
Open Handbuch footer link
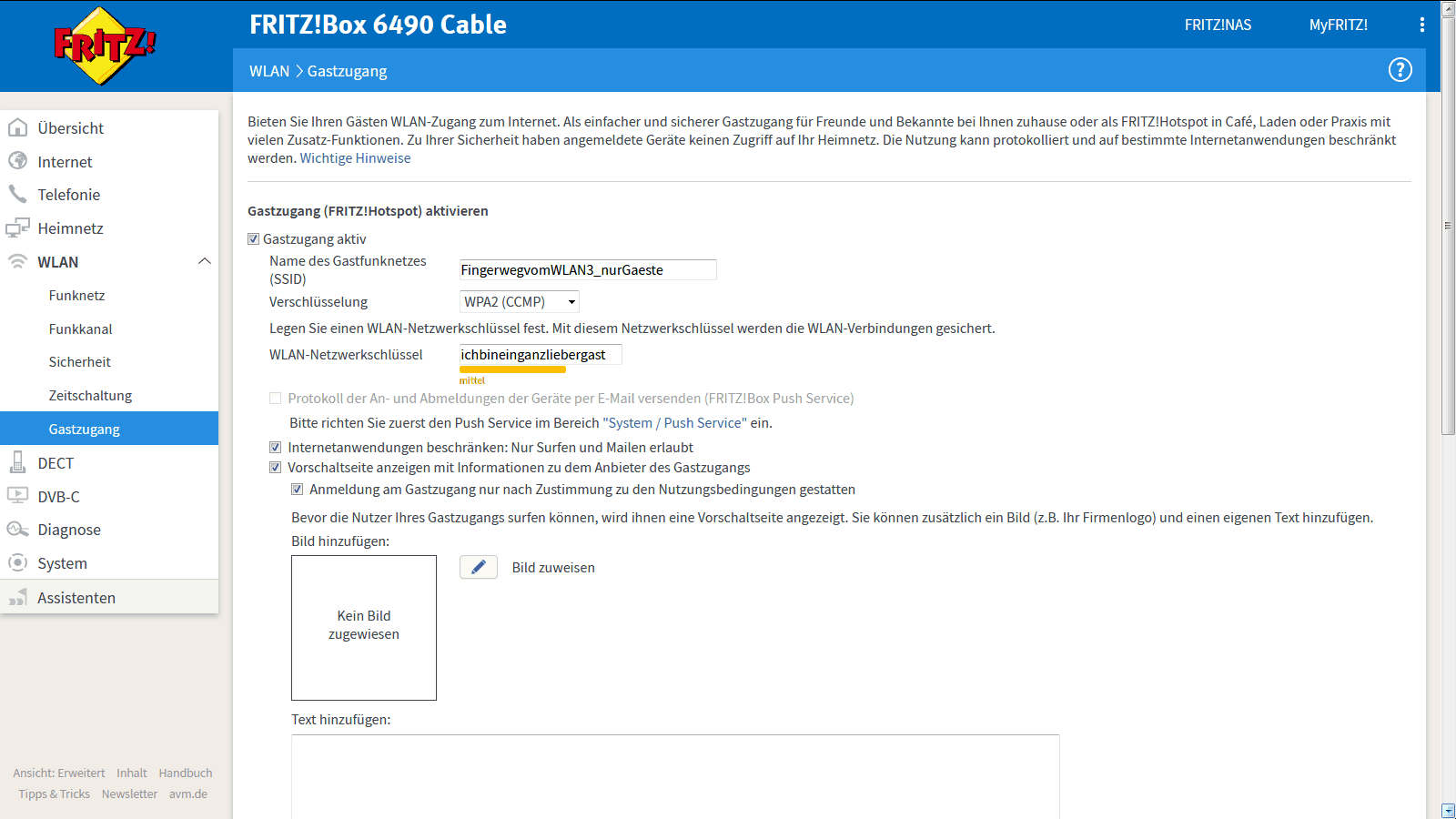pos(186,773)
